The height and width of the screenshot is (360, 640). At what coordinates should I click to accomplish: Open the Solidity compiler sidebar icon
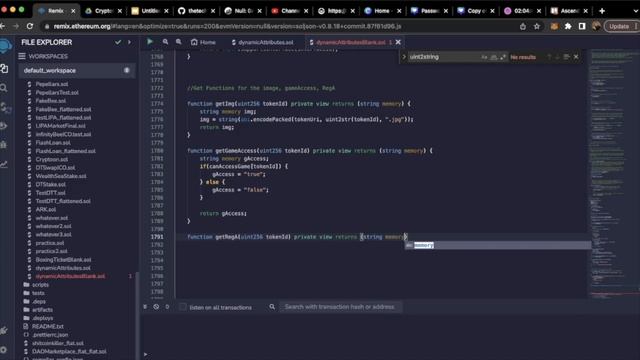point(5,107)
